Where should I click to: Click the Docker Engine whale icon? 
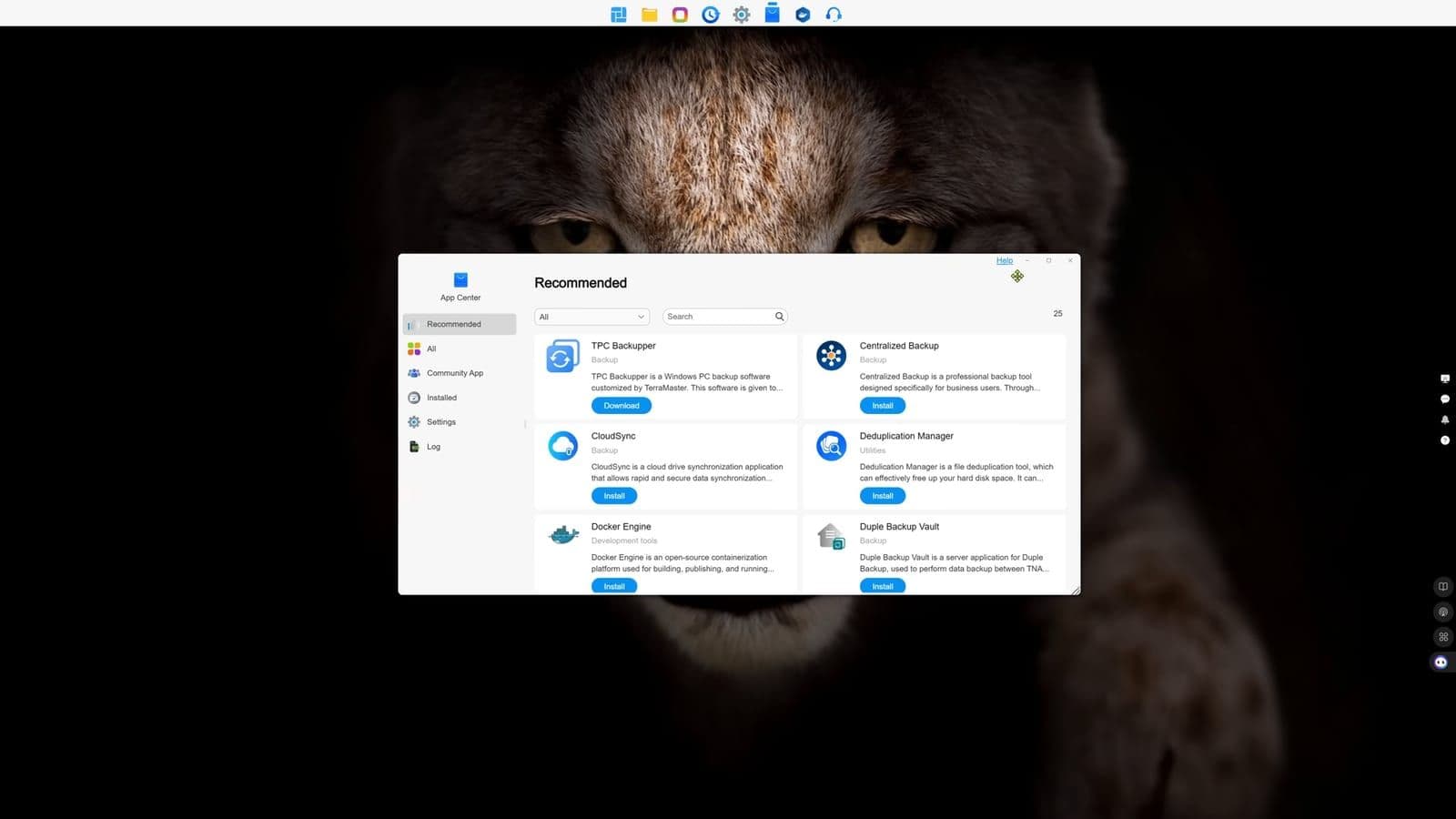click(x=563, y=535)
